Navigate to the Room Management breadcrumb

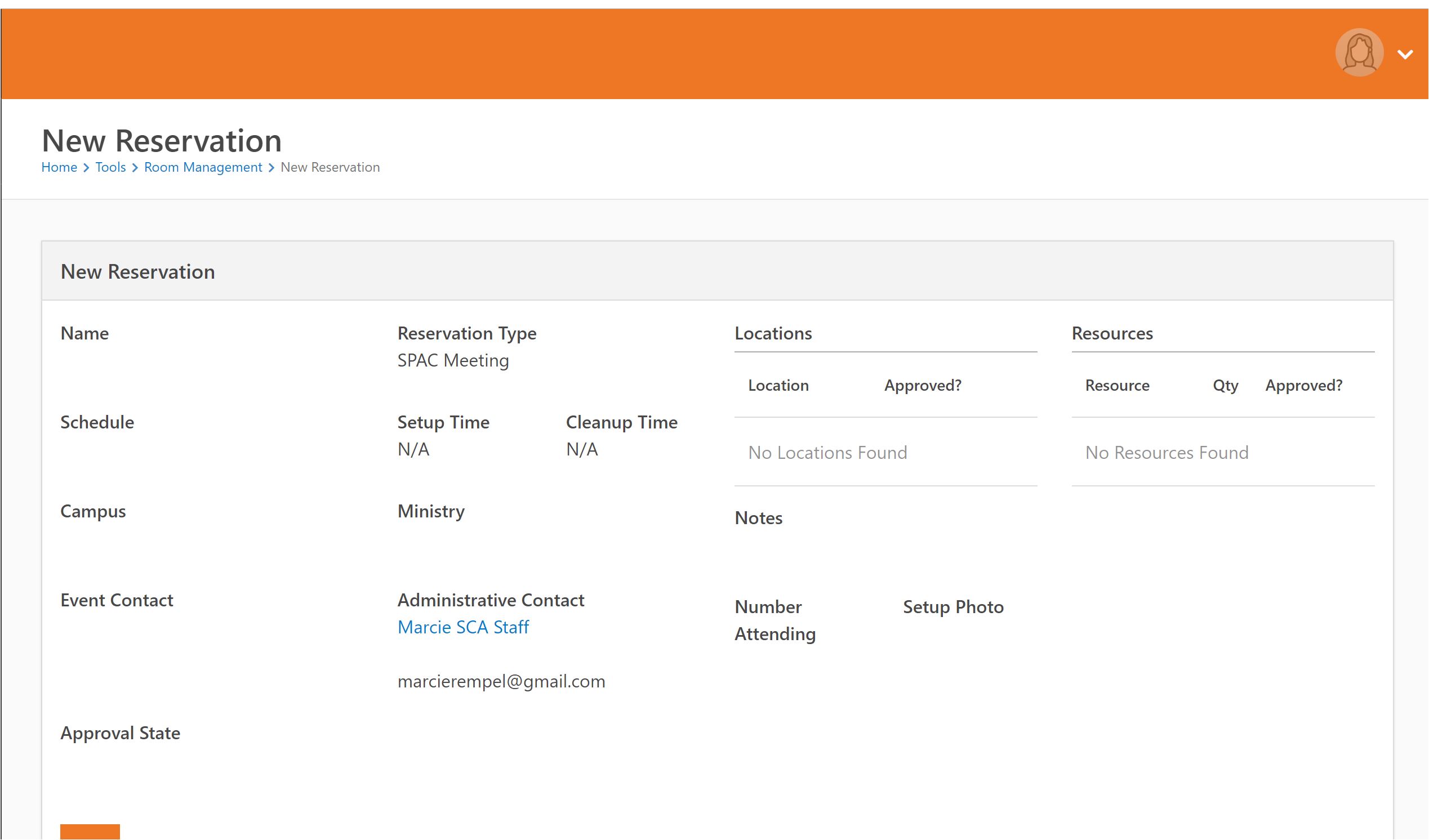[x=203, y=167]
